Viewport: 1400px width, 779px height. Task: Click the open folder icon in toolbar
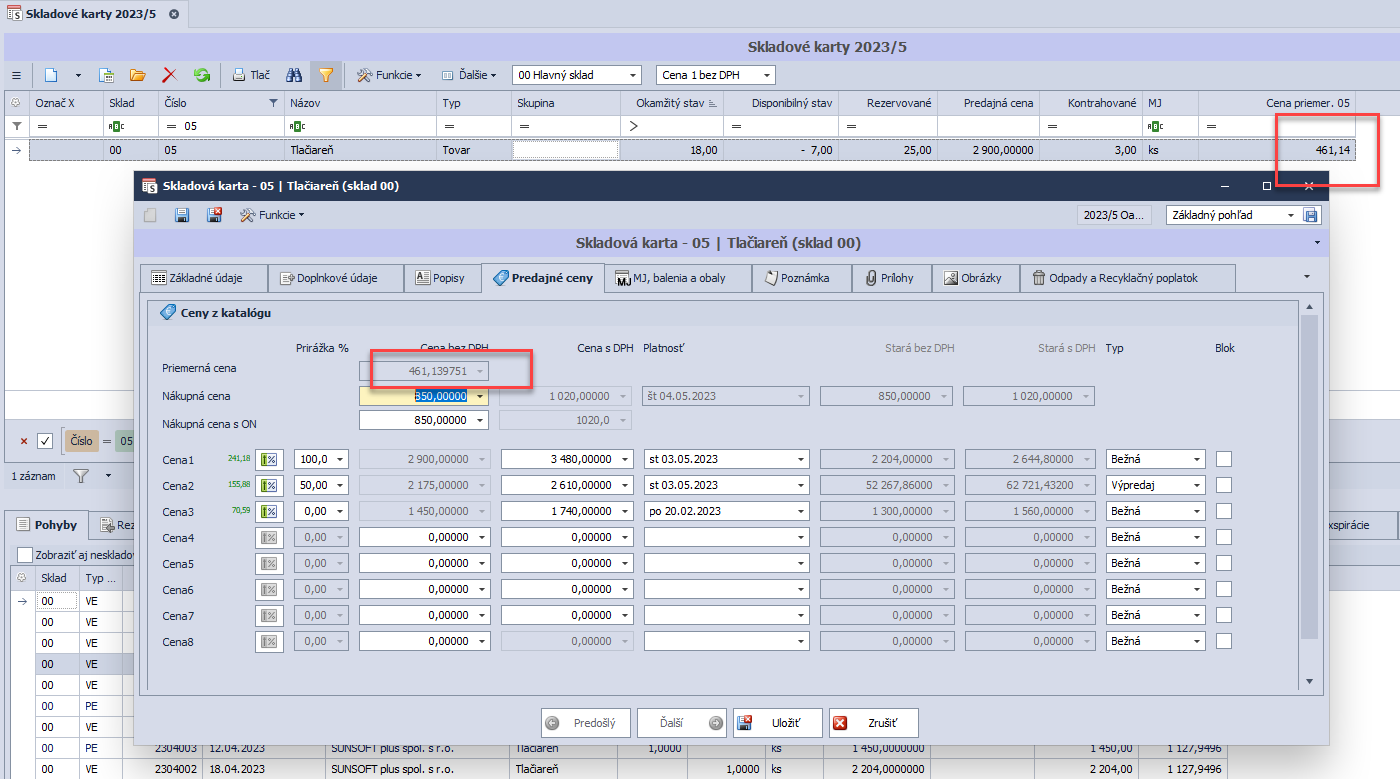point(138,75)
